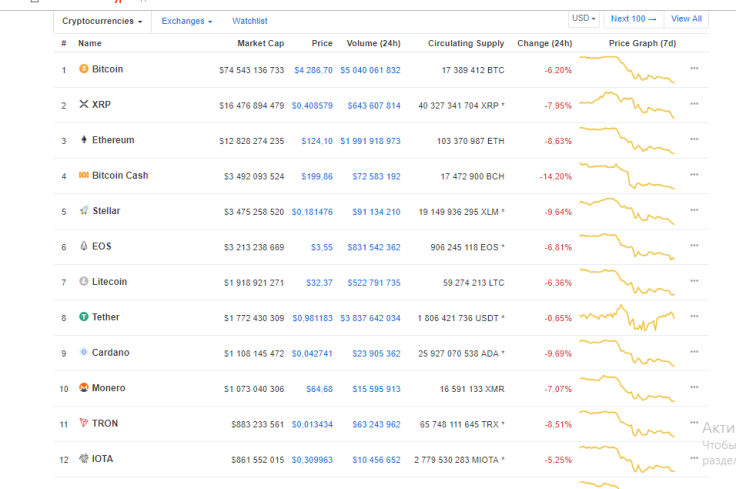Screen dimensions: 736x489
Task: Open the XRP name link
Action: [x=101, y=104]
